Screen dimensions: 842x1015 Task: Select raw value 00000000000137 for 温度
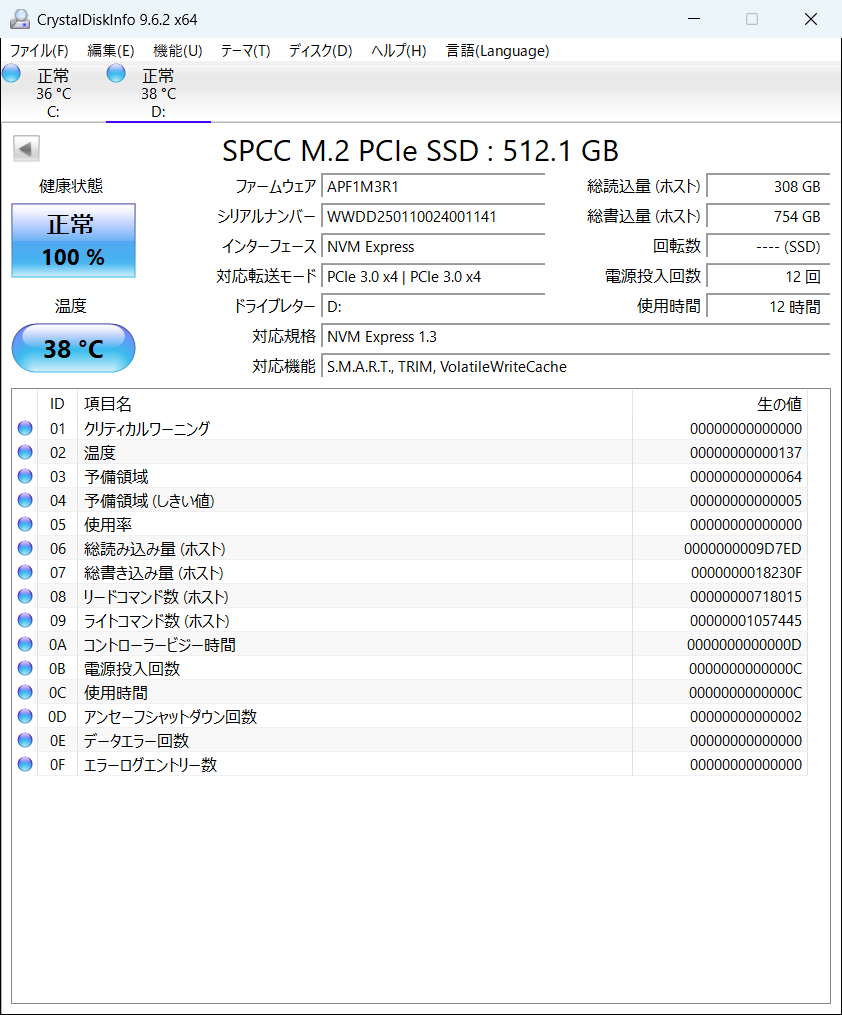746,452
